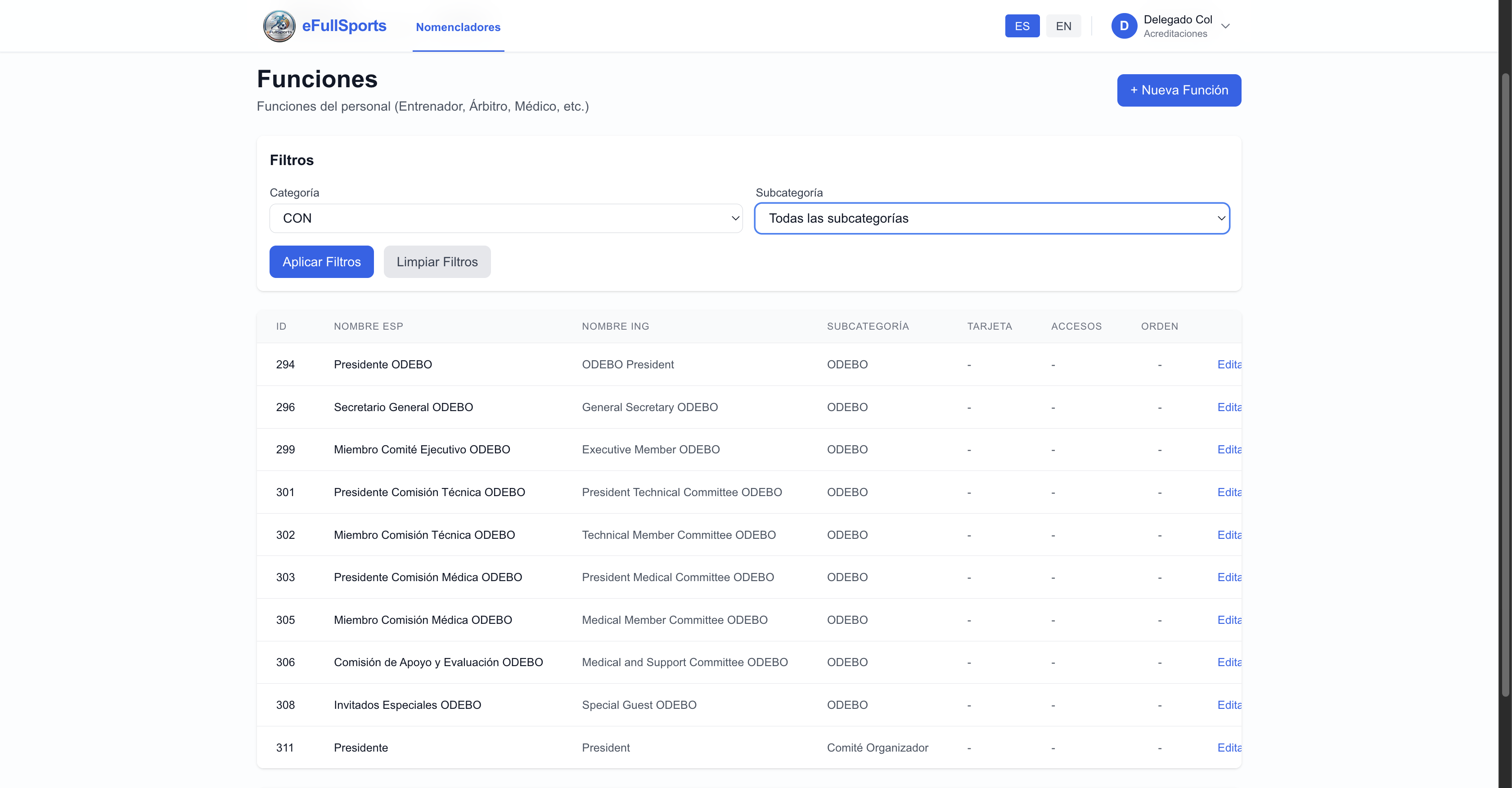Viewport: 1512px width, 788px height.
Task: Switch language to EN
Action: [x=1063, y=26]
